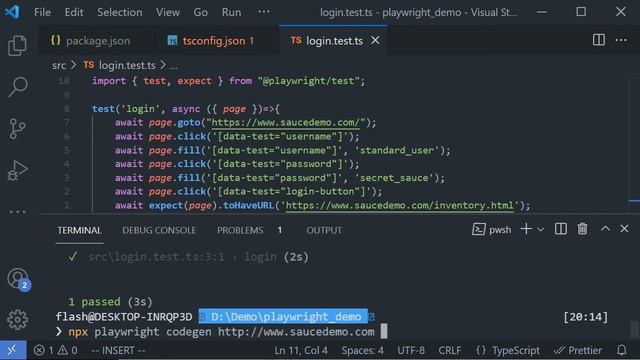Click the terminal command input line

221,331
